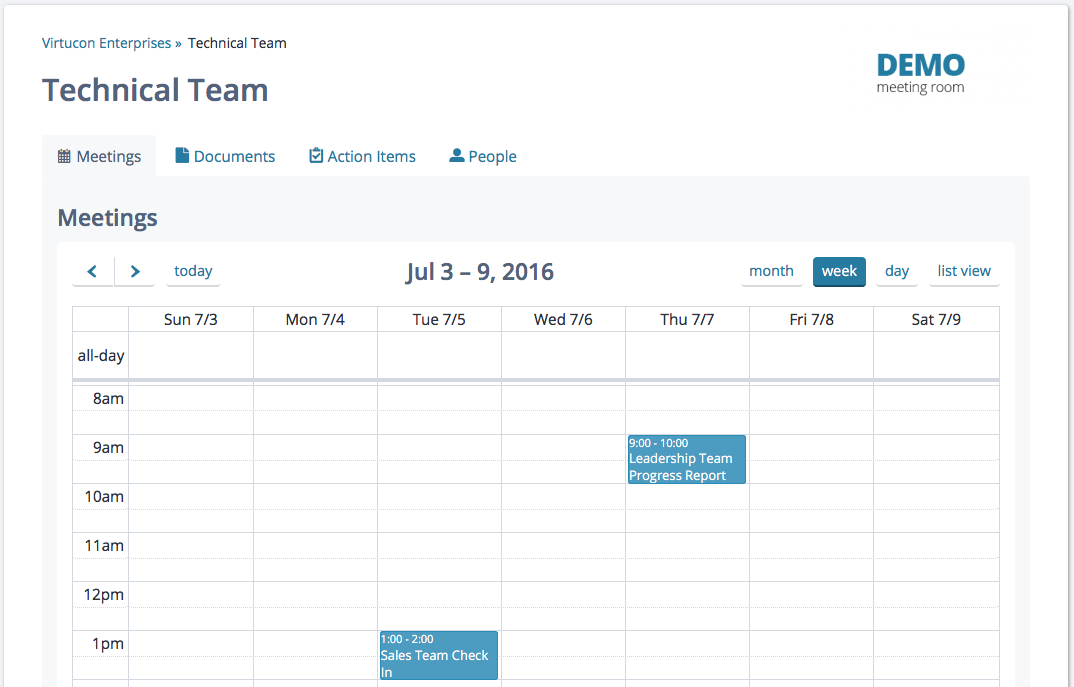The width and height of the screenshot is (1074, 687).
Task: Open the Documents tab
Action: tap(224, 156)
